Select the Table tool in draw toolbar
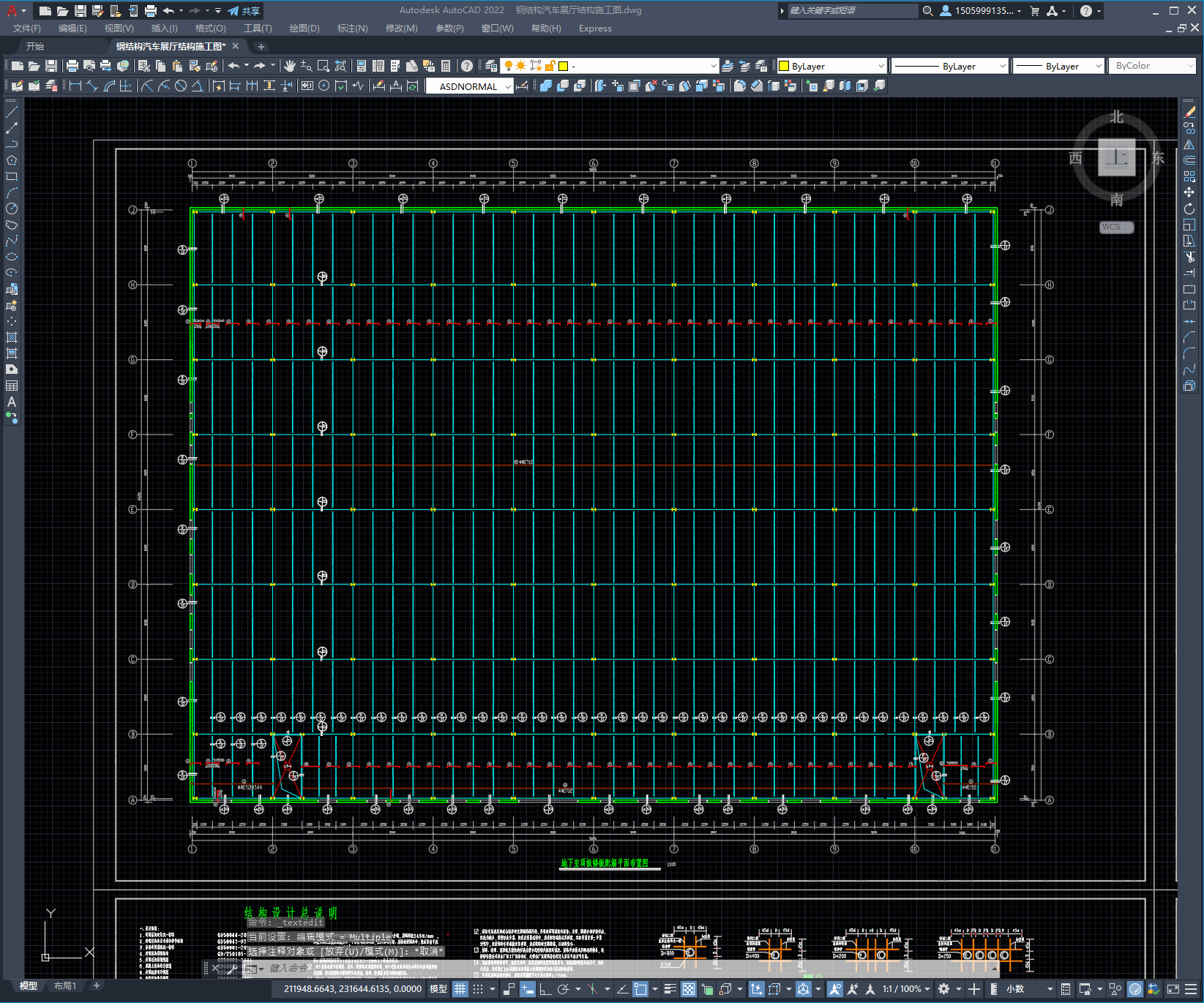The height and width of the screenshot is (1003, 1204). point(12,386)
